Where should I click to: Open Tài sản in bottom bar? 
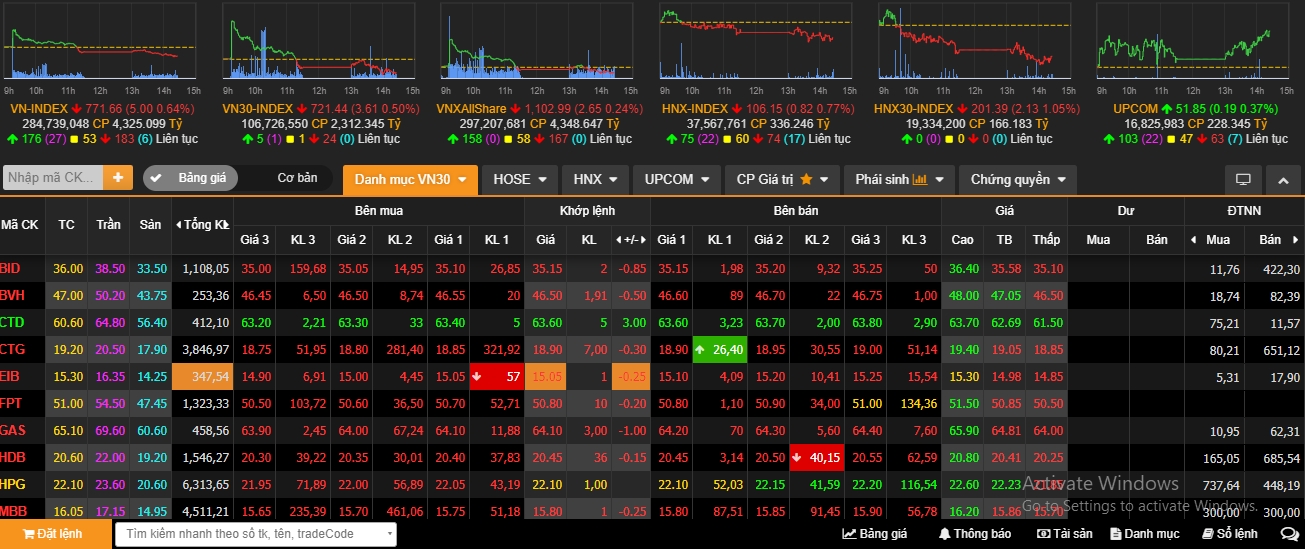[1065, 534]
